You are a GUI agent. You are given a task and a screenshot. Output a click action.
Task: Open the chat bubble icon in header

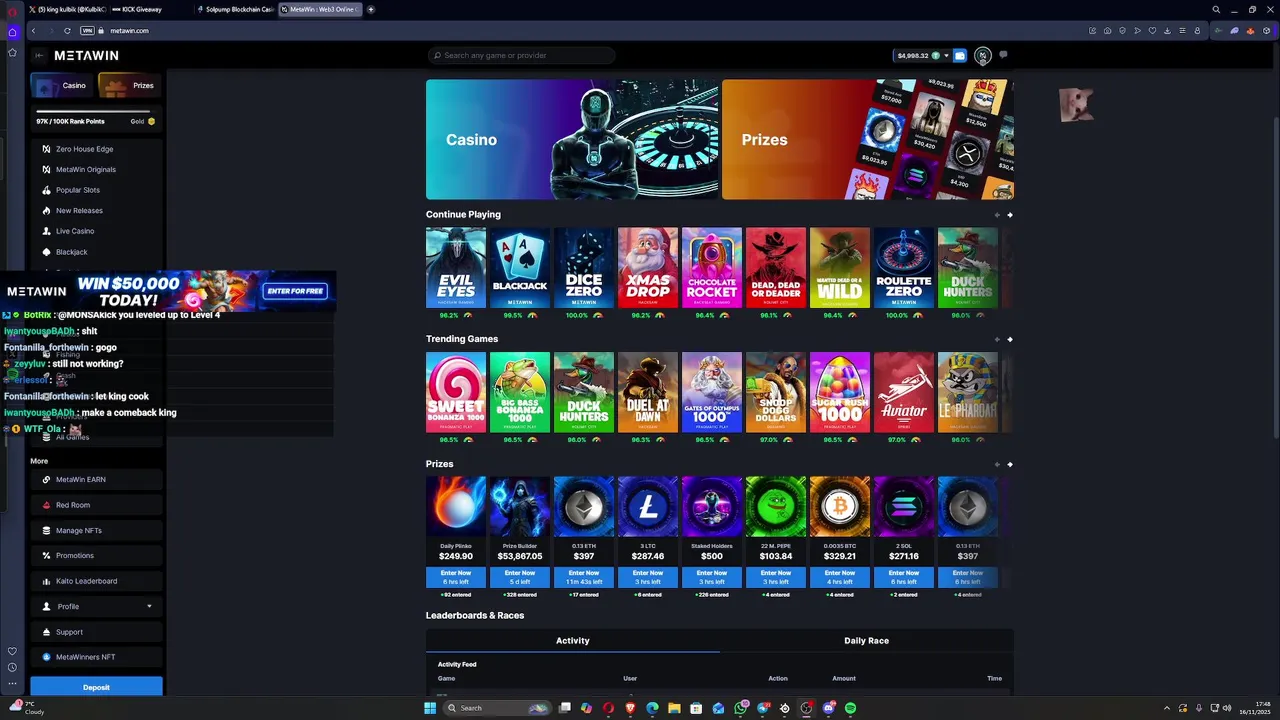(x=1003, y=56)
